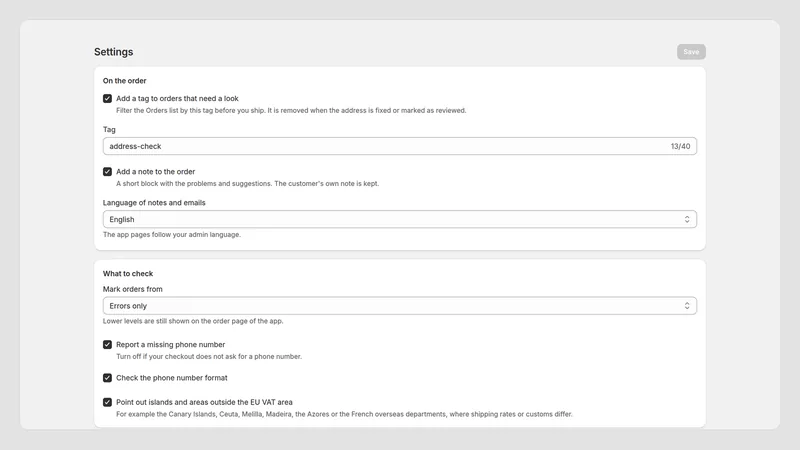Disable 'Check the phone number format'
This screenshot has height=450, width=800.
[107, 378]
